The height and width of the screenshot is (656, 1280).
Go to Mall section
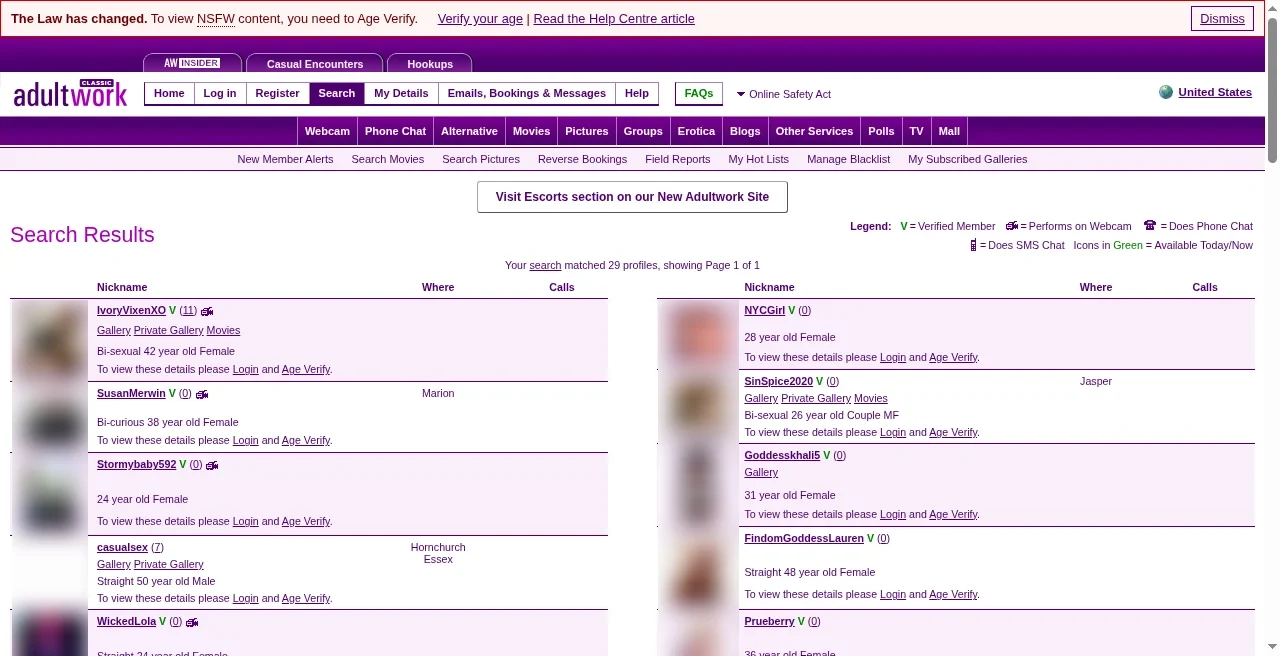[949, 131]
